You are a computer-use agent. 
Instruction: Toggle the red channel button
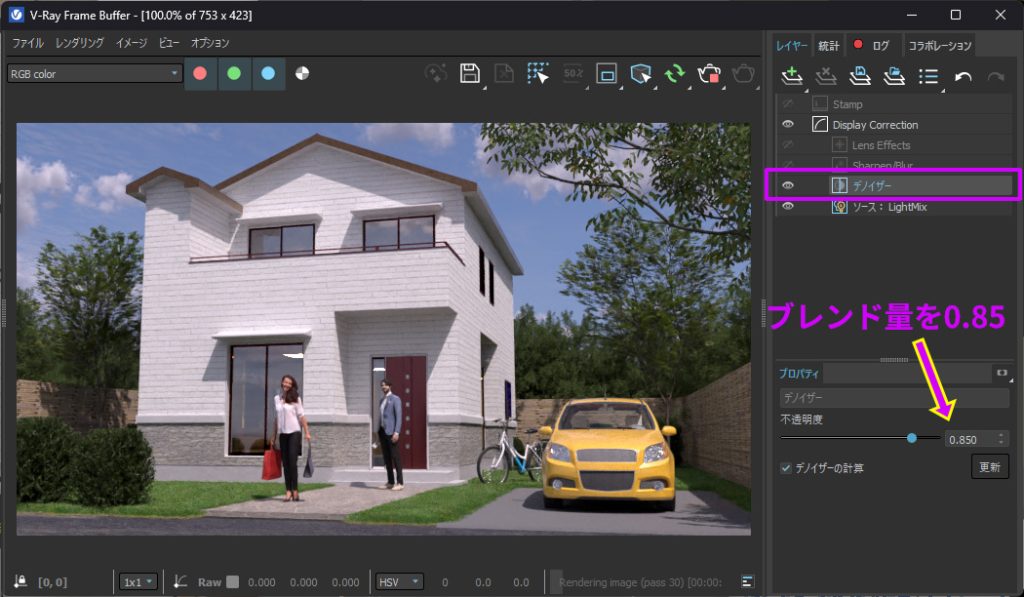click(200, 73)
